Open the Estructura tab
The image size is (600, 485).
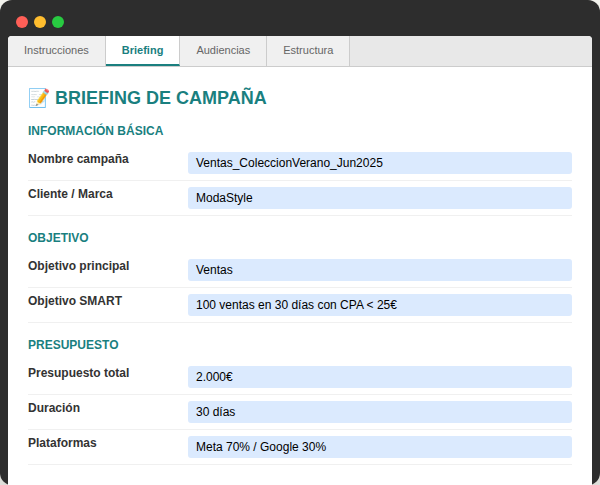[x=308, y=50]
